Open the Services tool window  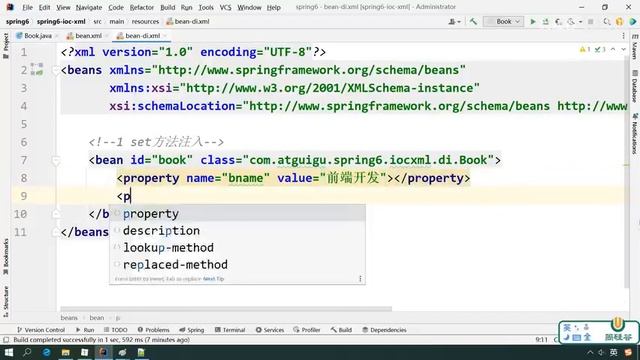click(270, 330)
